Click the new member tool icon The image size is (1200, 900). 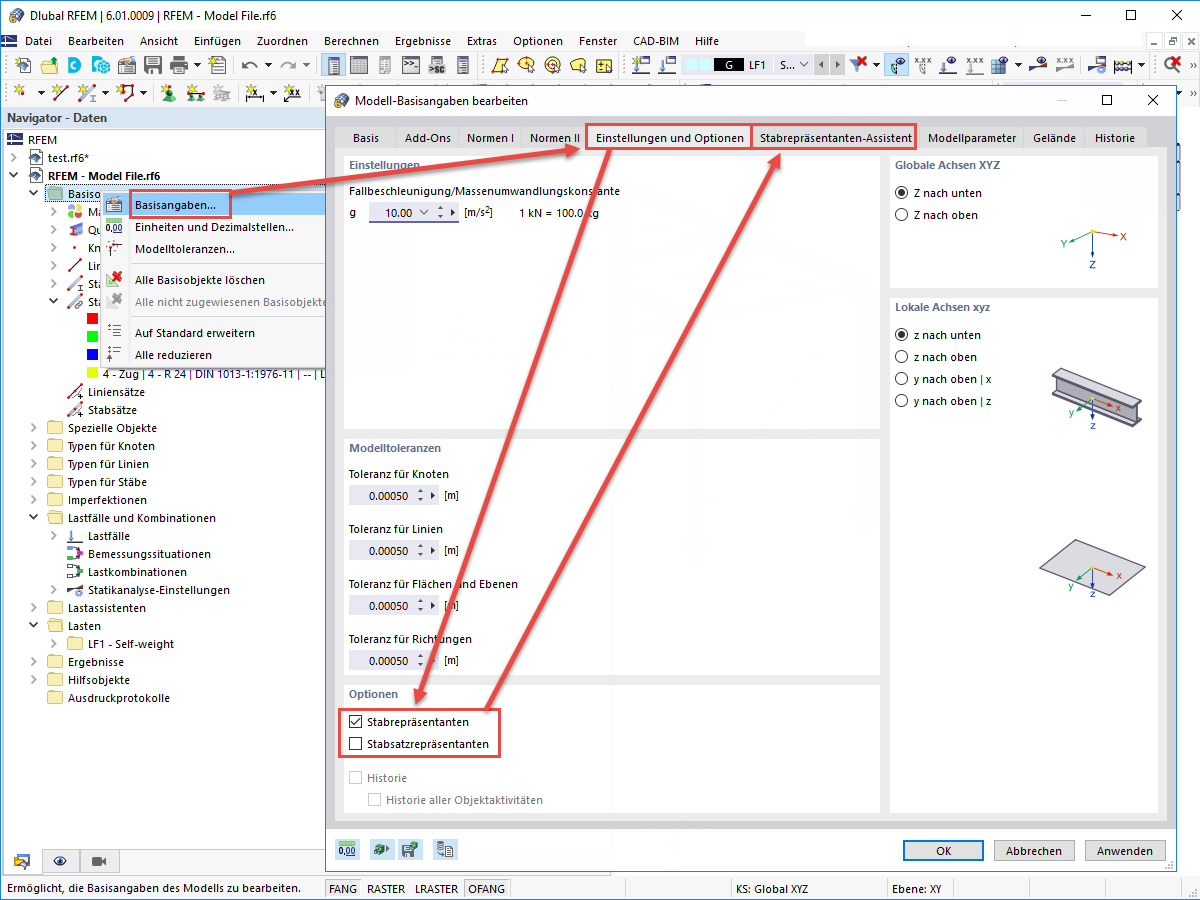[x=88, y=92]
